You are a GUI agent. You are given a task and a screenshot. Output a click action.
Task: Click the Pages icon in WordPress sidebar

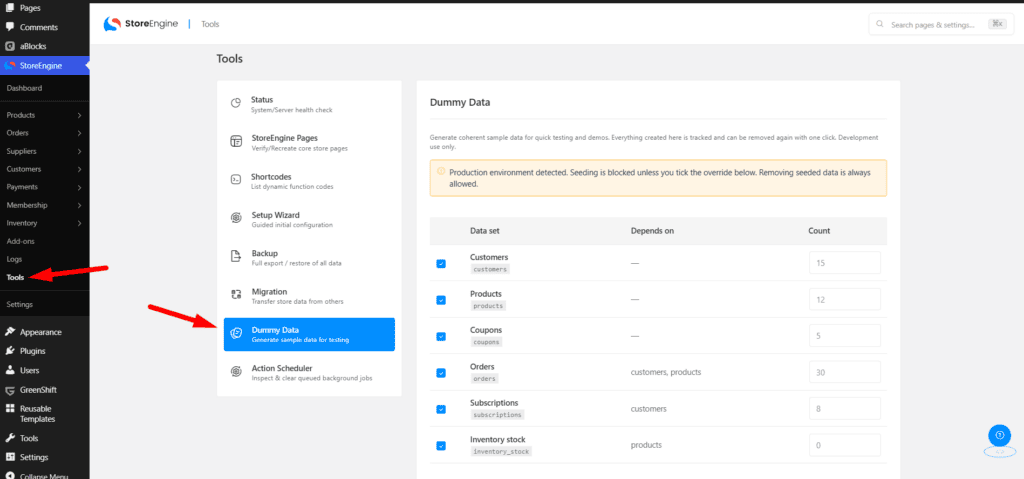click(10, 8)
